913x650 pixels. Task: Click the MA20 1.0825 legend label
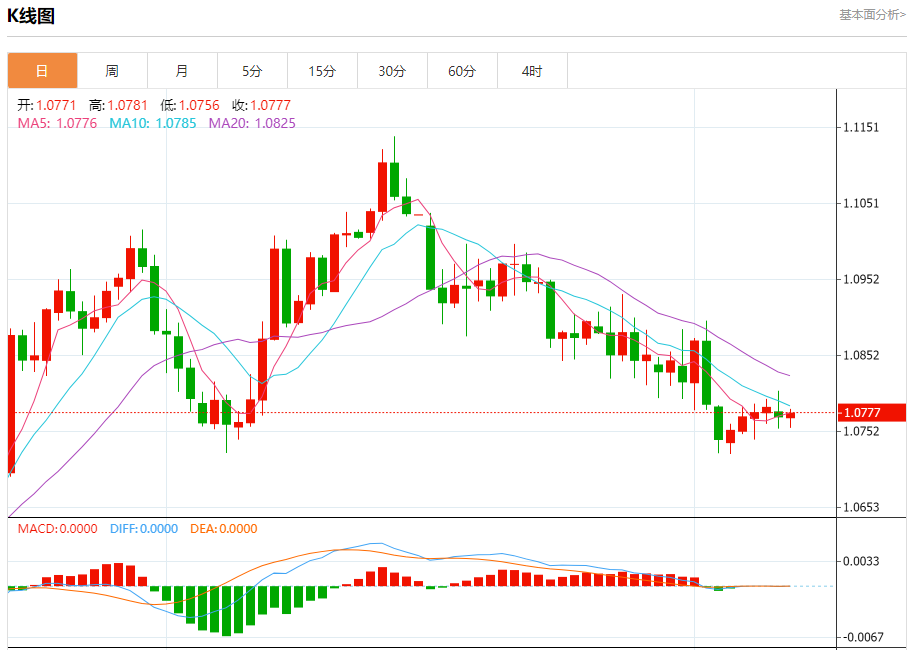pos(252,123)
